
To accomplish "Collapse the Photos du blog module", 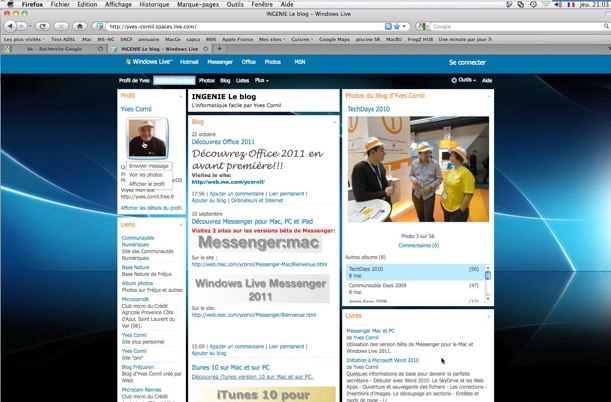I will coord(489,96).
